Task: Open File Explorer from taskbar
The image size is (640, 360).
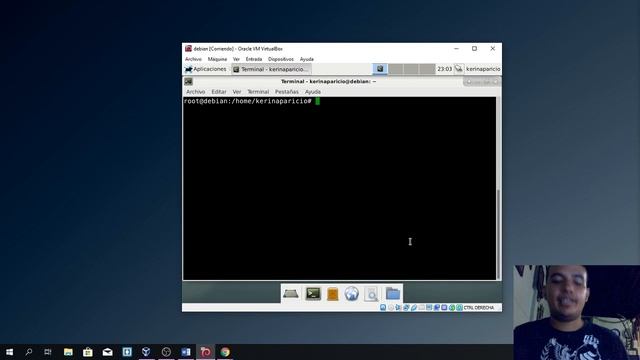Action: click(68, 352)
